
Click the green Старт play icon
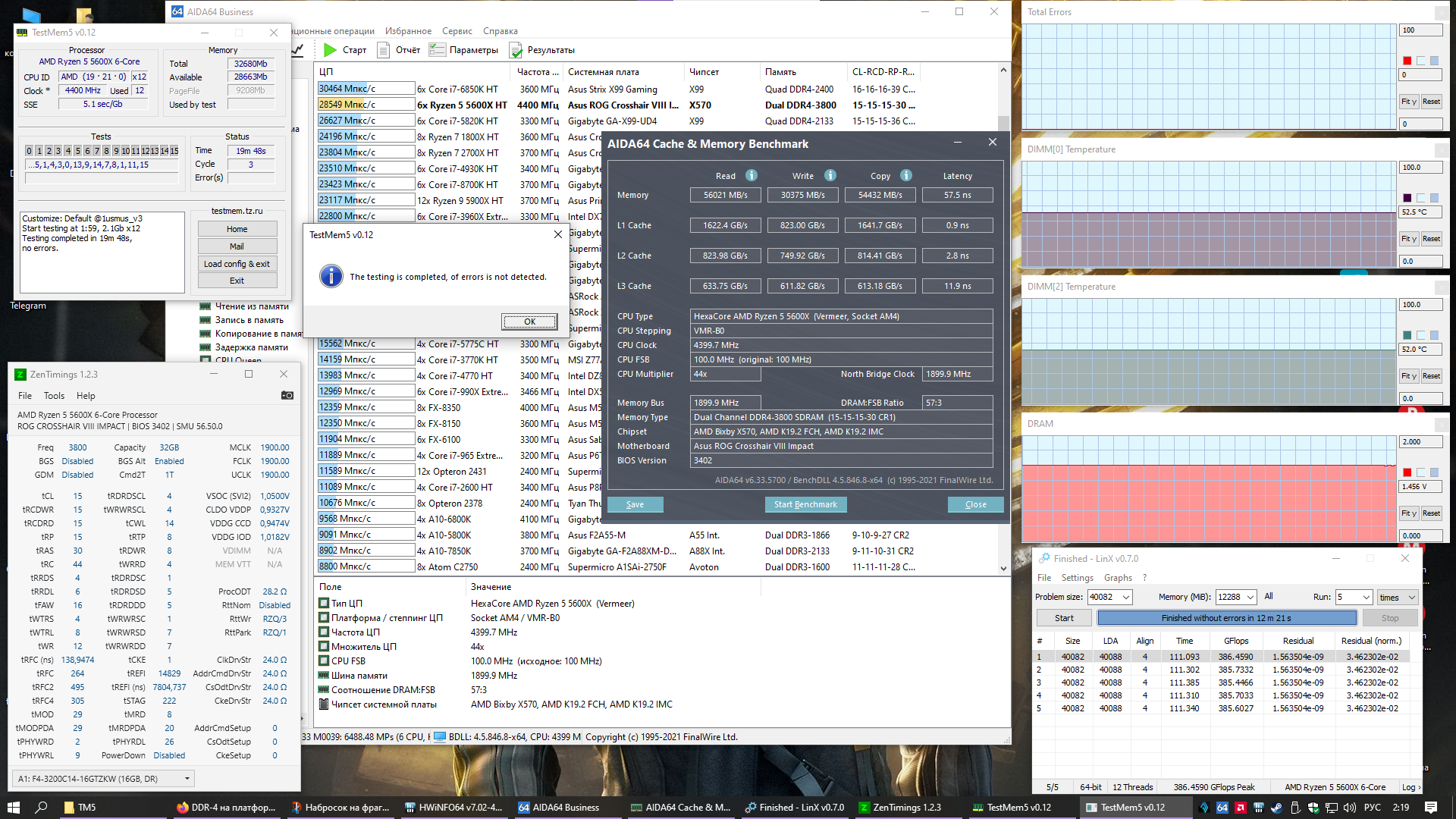tap(330, 50)
